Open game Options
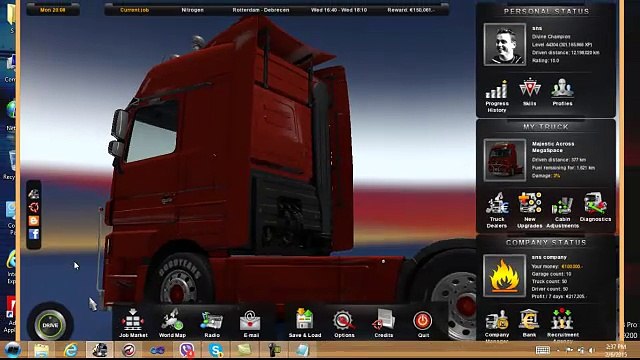The height and width of the screenshot is (360, 640). click(344, 323)
